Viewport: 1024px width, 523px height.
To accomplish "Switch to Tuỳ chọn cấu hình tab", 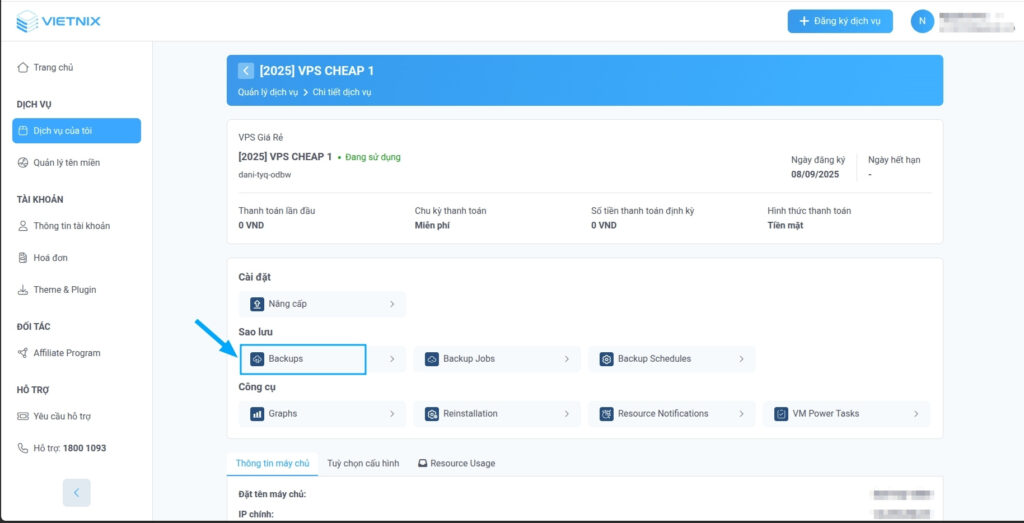I will pyautogui.click(x=363, y=464).
